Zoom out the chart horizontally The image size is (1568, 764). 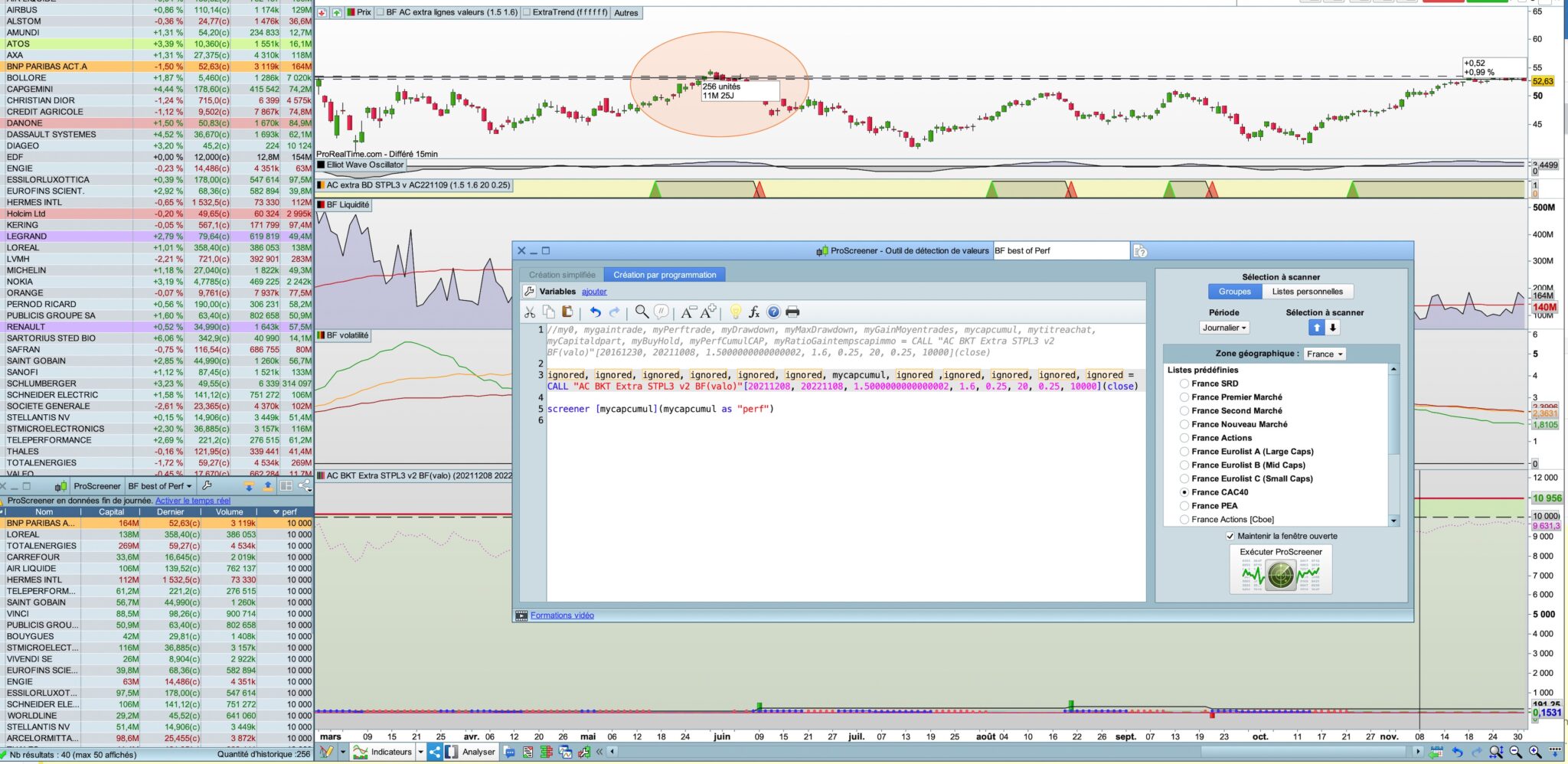pos(1515,753)
